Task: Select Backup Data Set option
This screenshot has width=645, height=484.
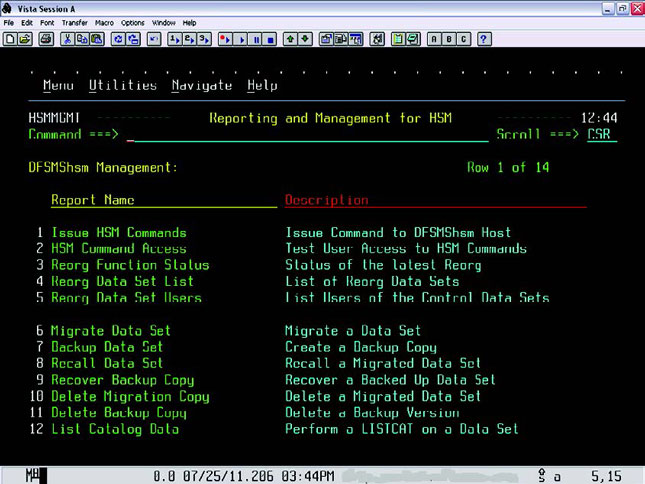Action: pyautogui.click(x=107, y=347)
